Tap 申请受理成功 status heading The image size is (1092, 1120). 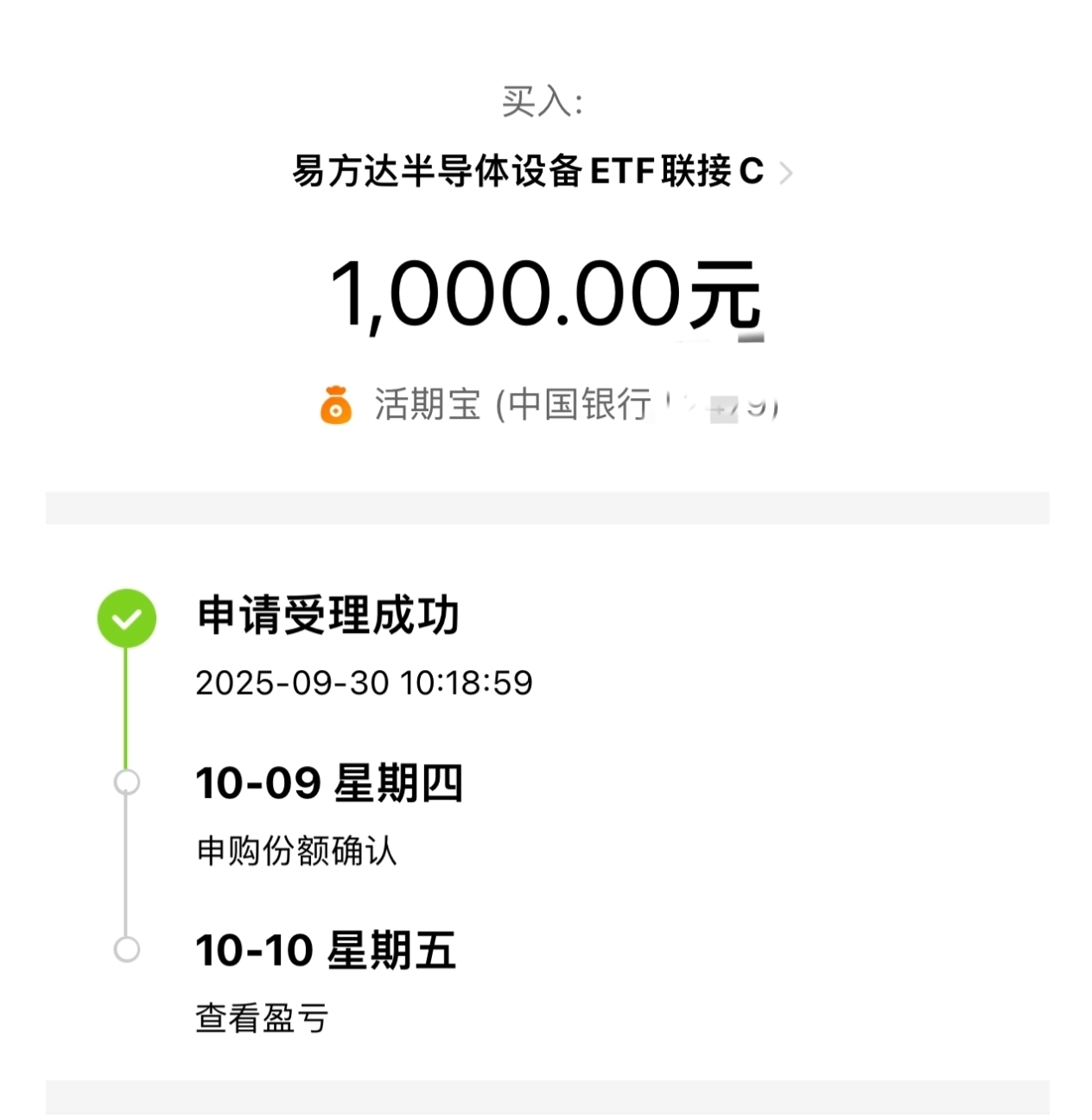click(x=327, y=616)
